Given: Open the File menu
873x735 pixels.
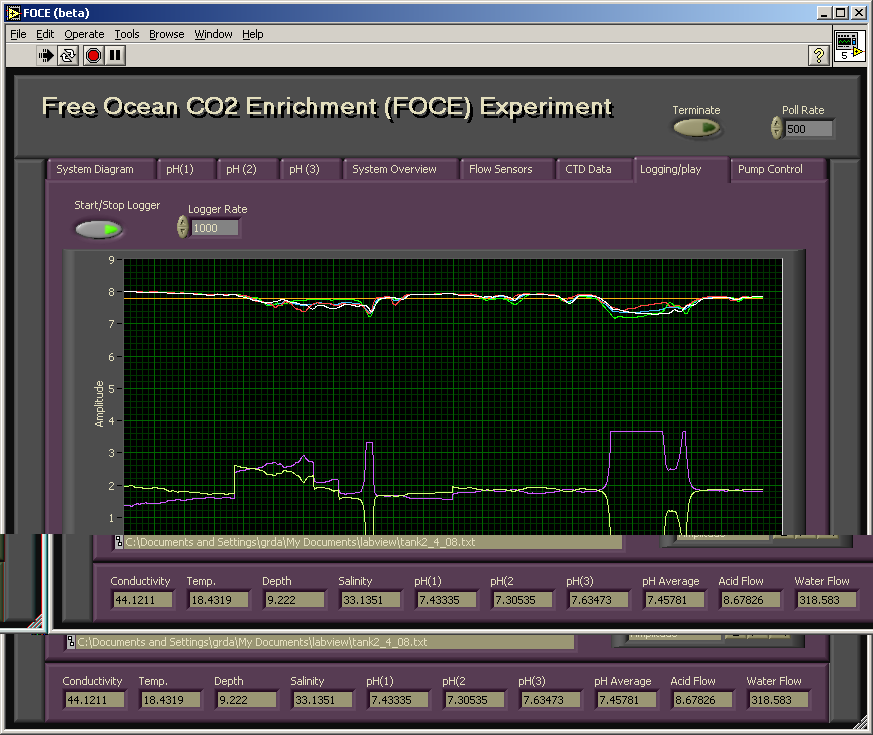Looking at the screenshot, I should [x=18, y=34].
